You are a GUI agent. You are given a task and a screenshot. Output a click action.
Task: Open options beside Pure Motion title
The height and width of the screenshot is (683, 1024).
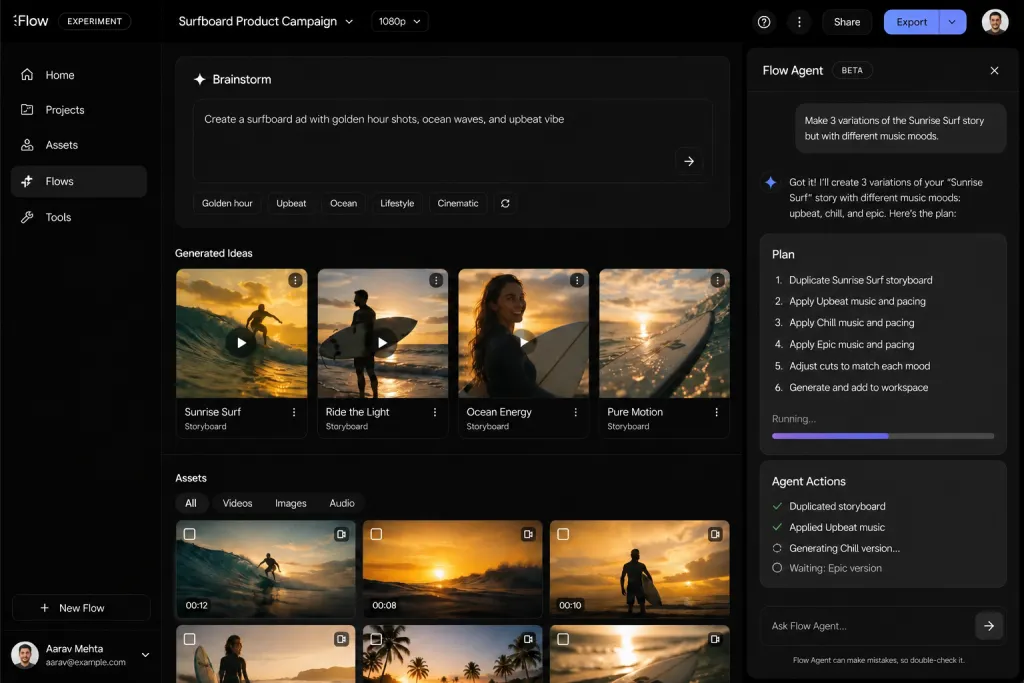716,412
